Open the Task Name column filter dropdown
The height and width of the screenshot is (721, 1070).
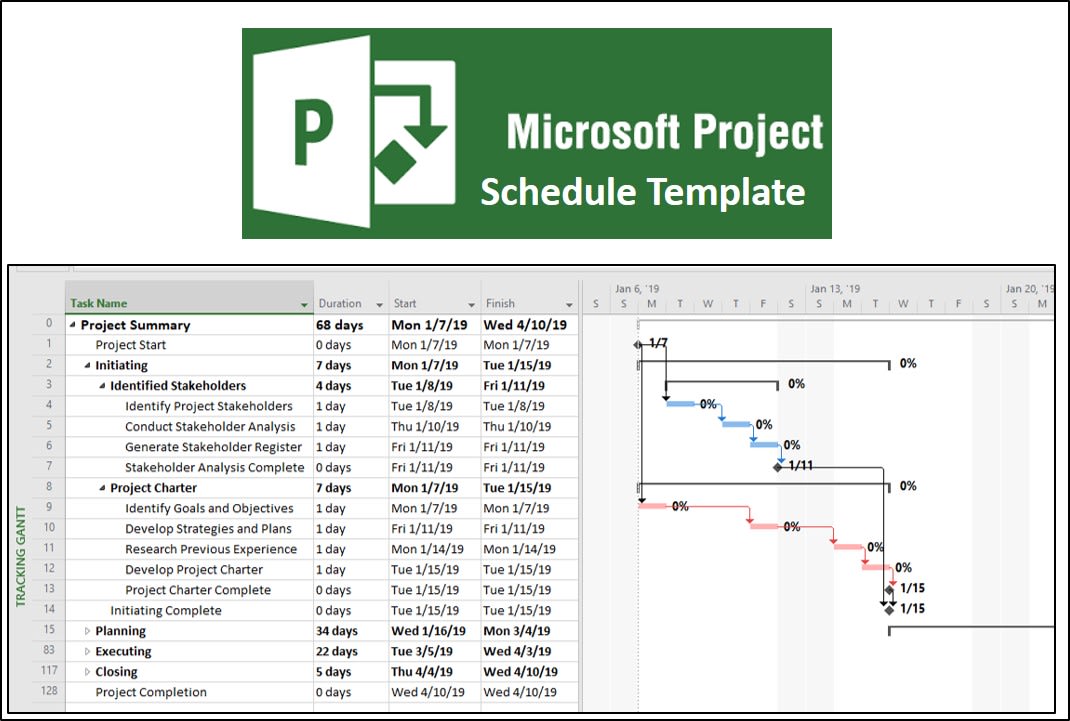coord(304,305)
